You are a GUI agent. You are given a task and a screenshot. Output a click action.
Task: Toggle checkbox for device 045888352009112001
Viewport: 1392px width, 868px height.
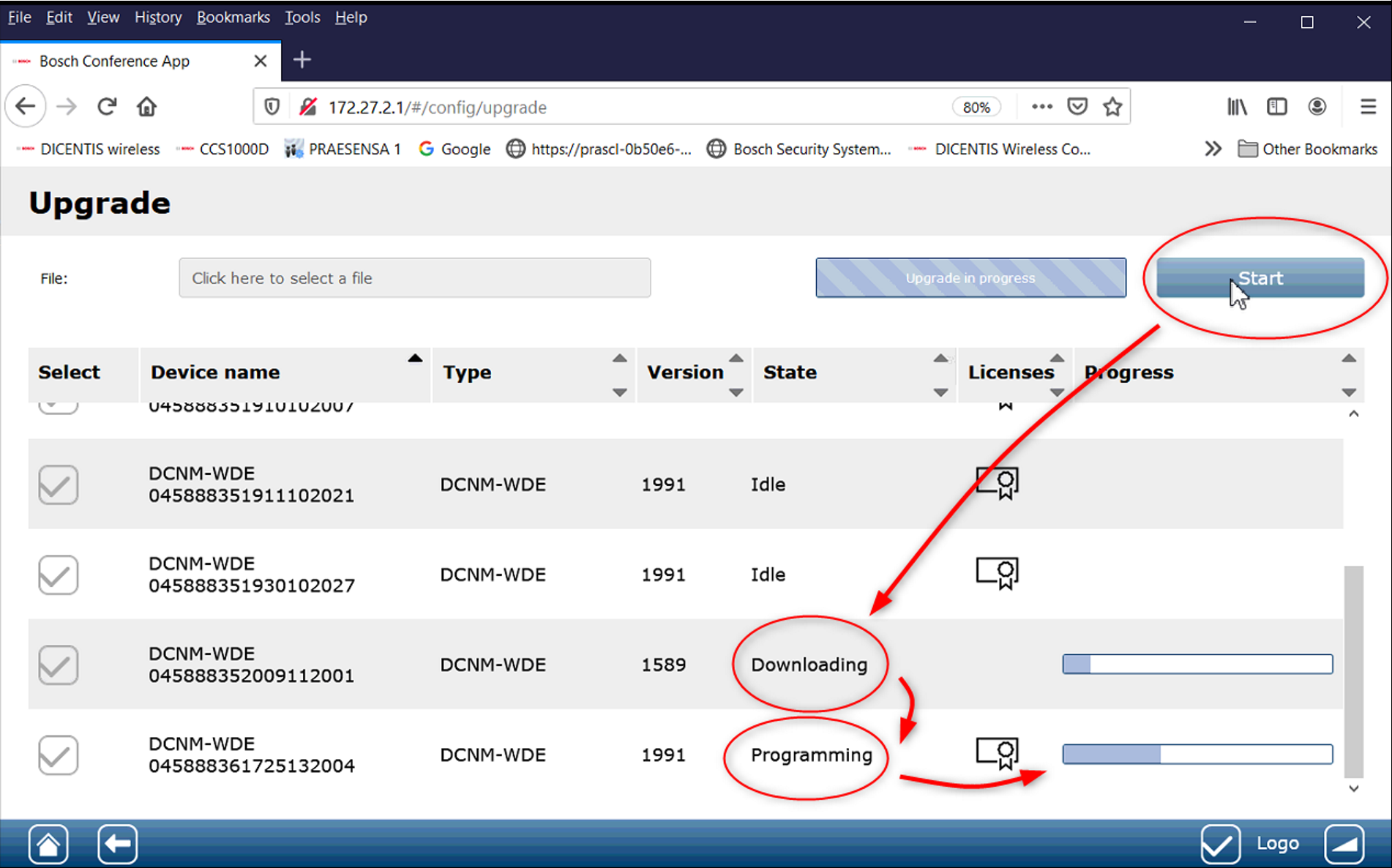(58, 665)
